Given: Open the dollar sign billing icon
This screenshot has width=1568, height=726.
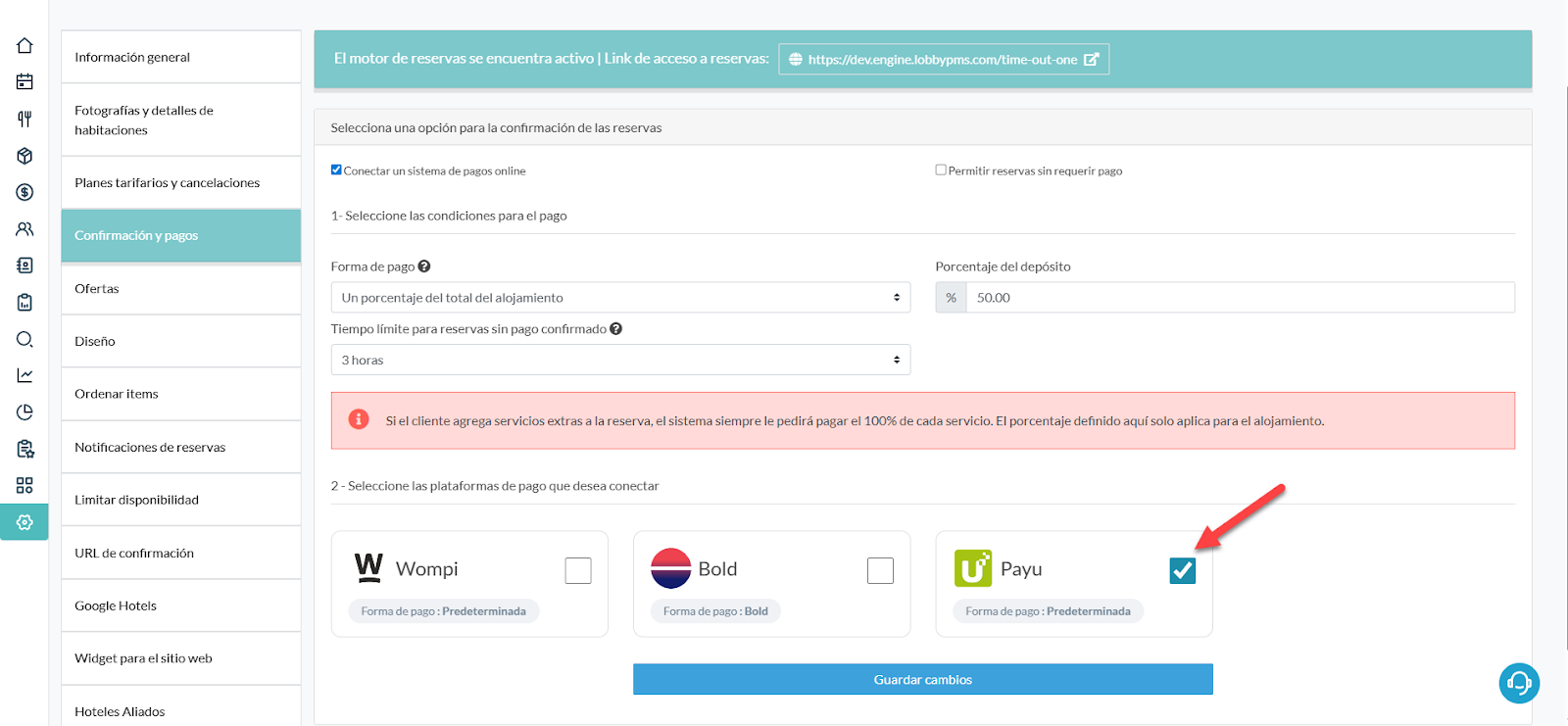Looking at the screenshot, I should [x=24, y=193].
